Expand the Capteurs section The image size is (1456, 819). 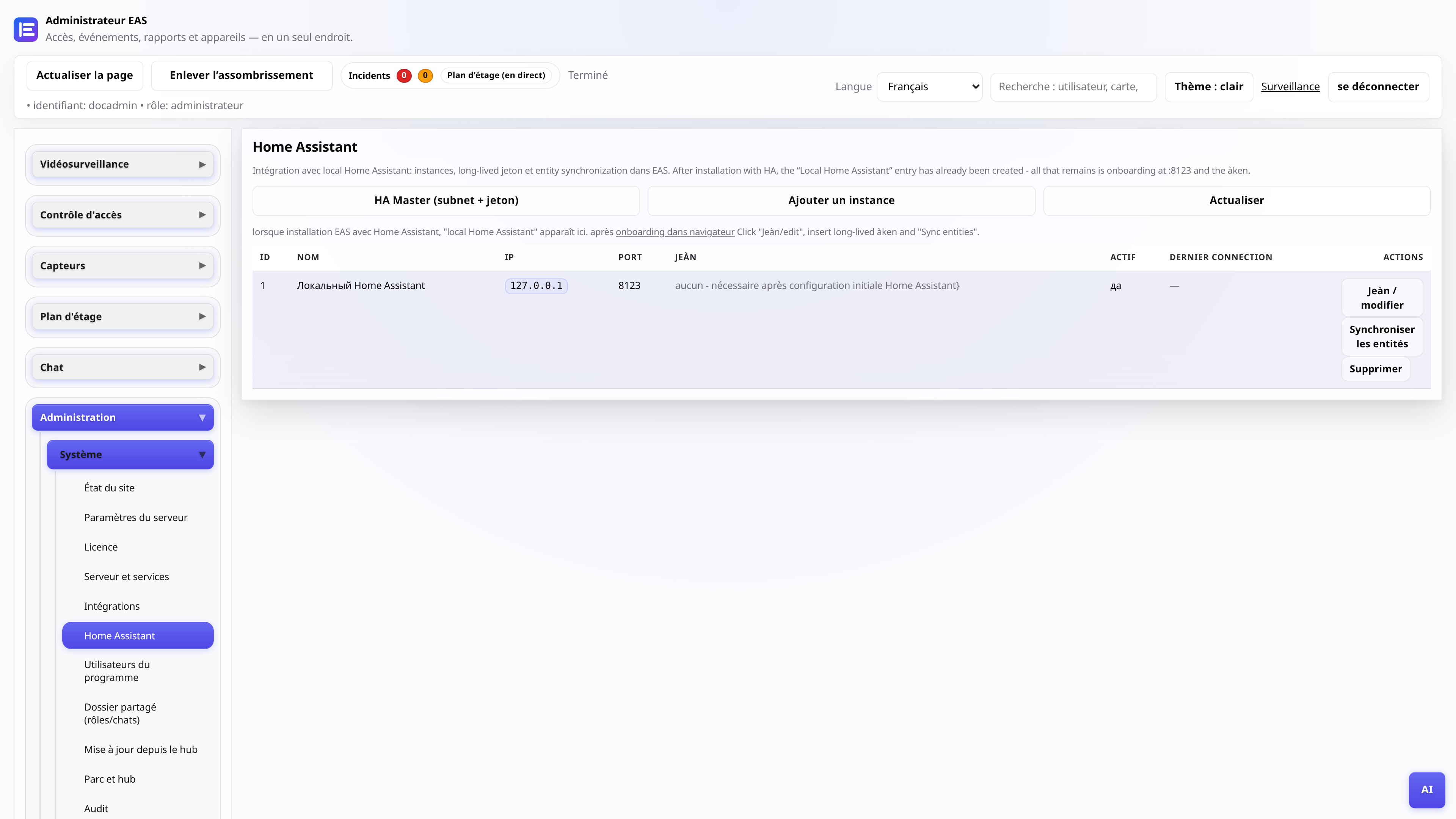pyautogui.click(x=122, y=266)
